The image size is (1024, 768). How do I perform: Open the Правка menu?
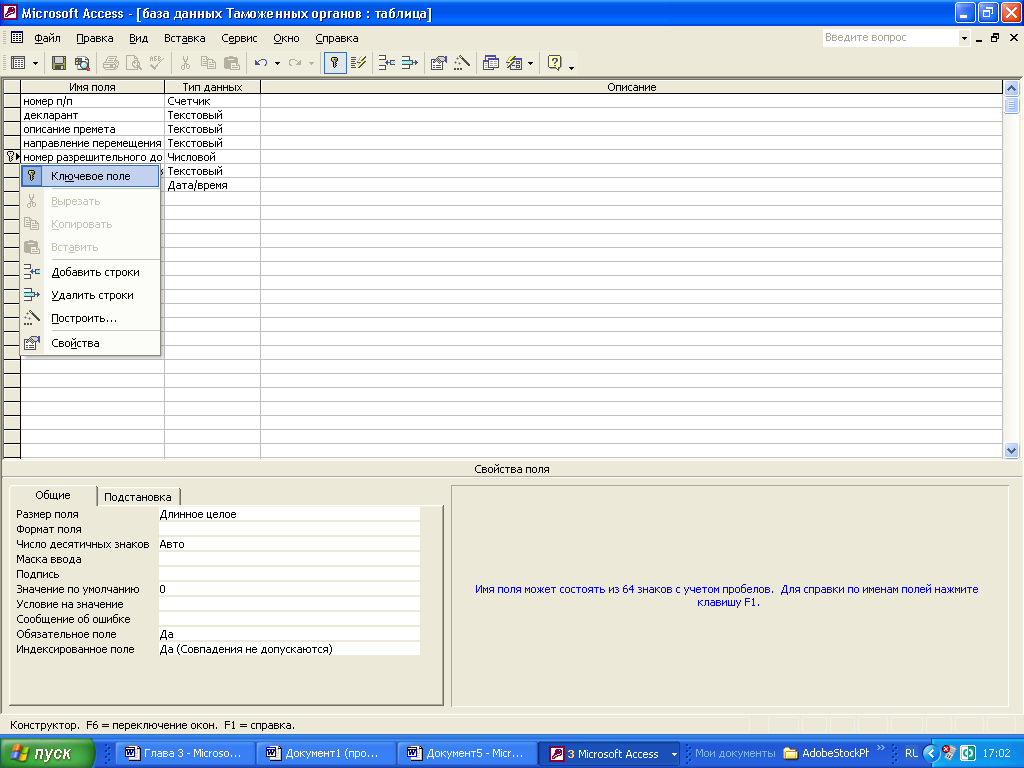point(95,38)
